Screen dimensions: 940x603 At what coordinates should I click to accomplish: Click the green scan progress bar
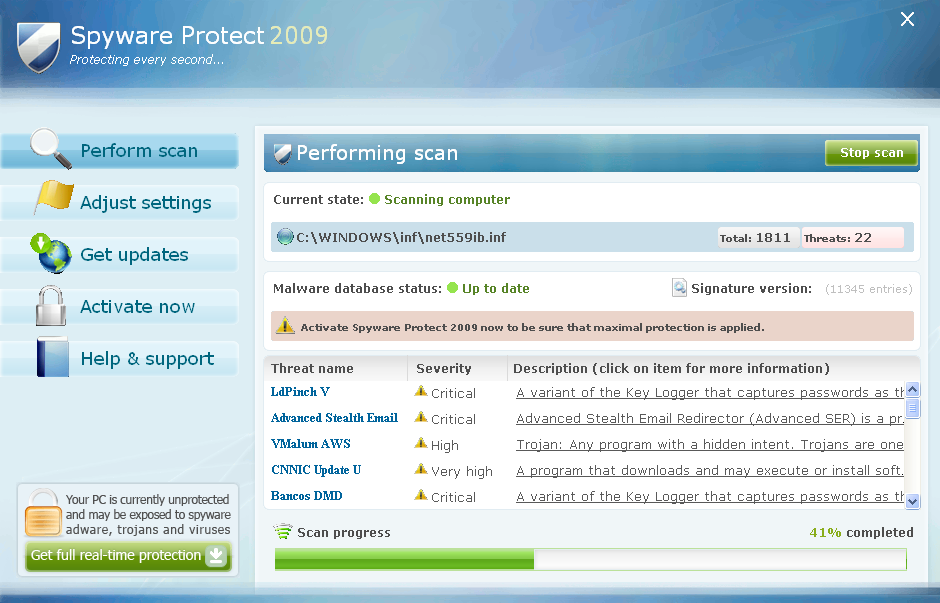tap(590, 559)
